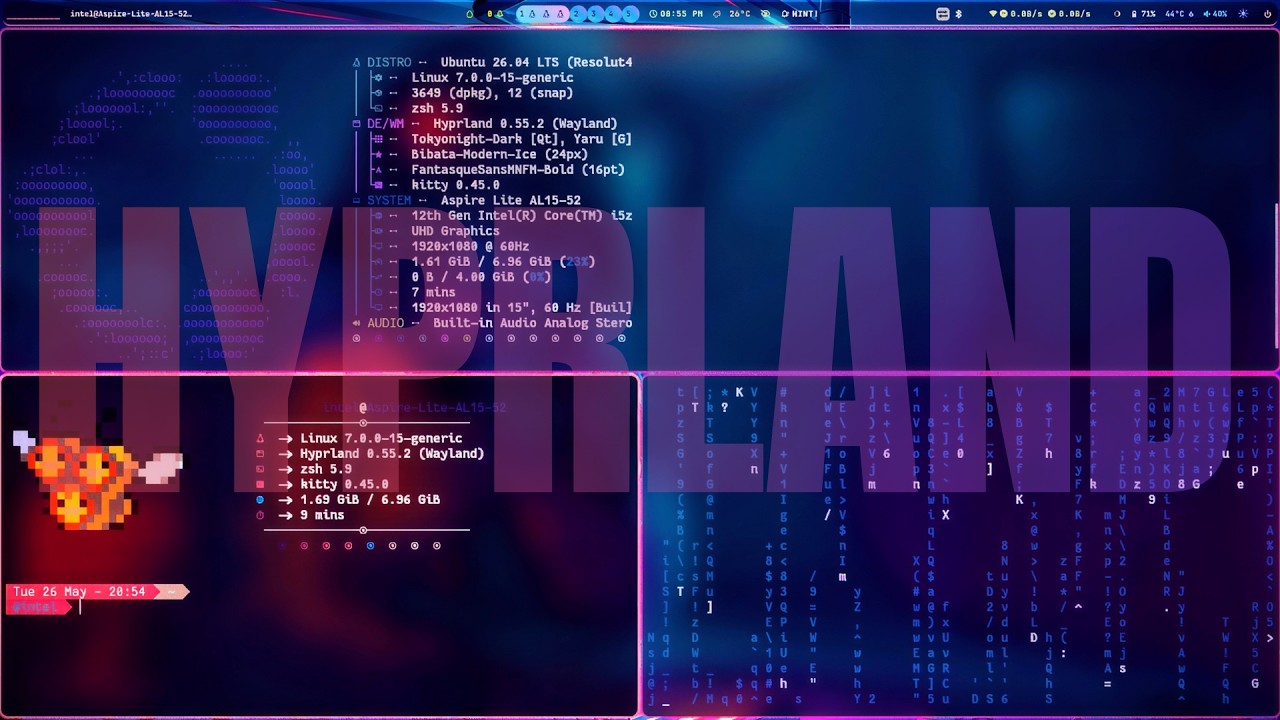Screen dimensions: 1280x720
Task: Click the sun brightness icon
Action: 1243,14
